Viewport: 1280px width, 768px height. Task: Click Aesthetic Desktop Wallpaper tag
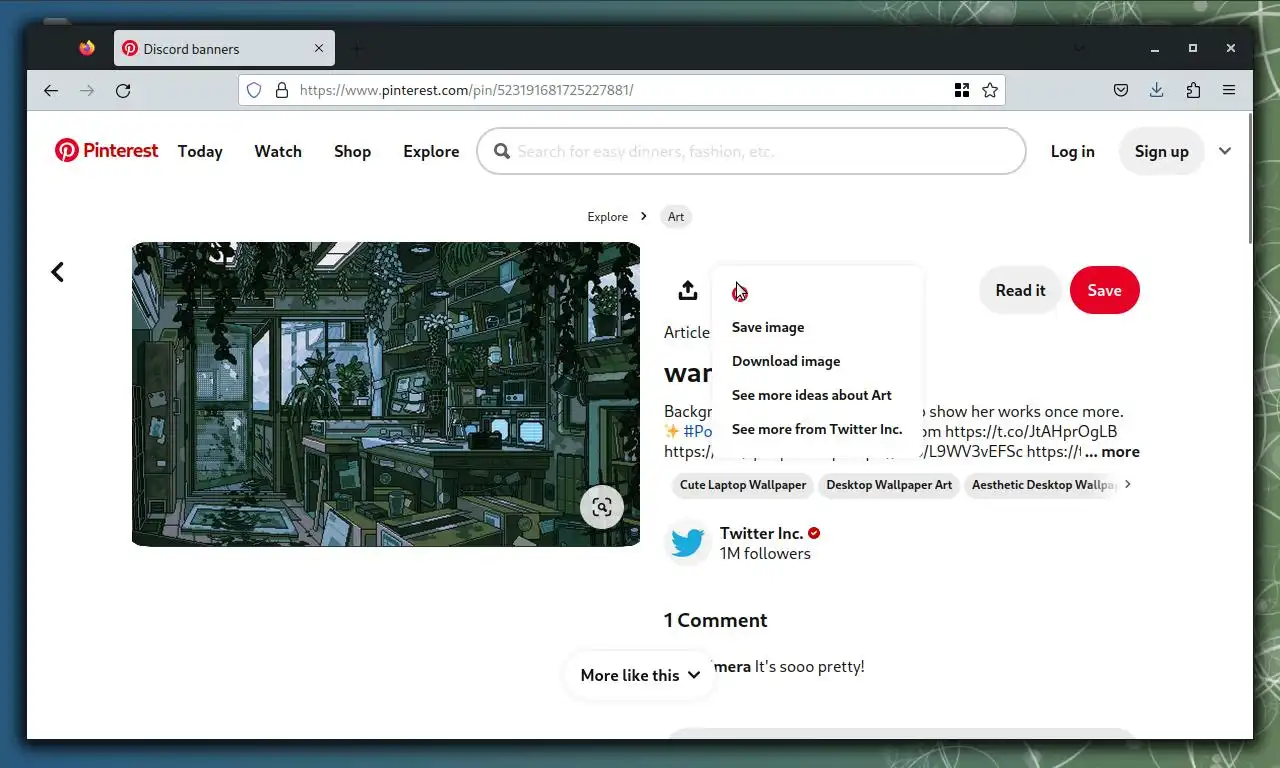click(x=1042, y=485)
